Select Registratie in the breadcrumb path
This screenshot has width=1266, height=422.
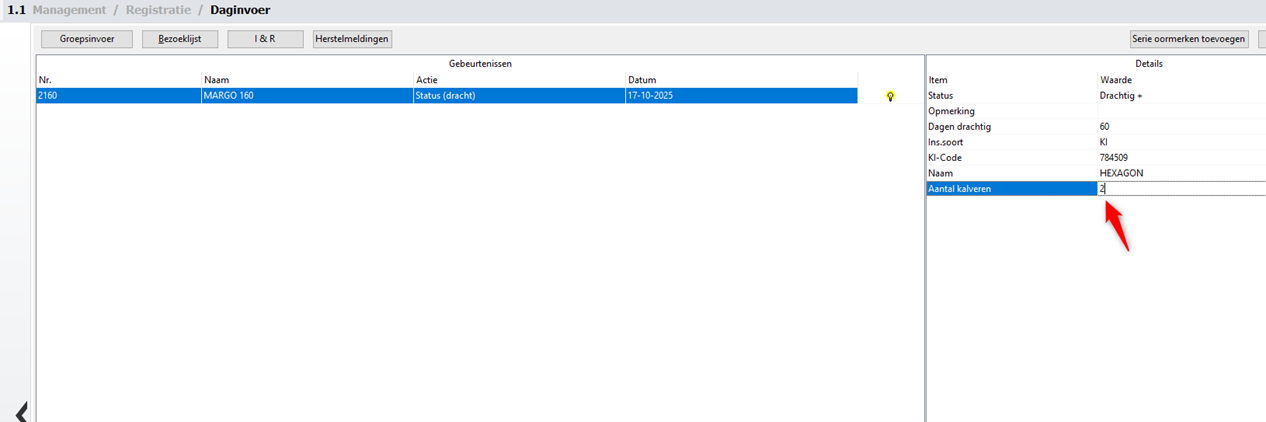click(161, 10)
